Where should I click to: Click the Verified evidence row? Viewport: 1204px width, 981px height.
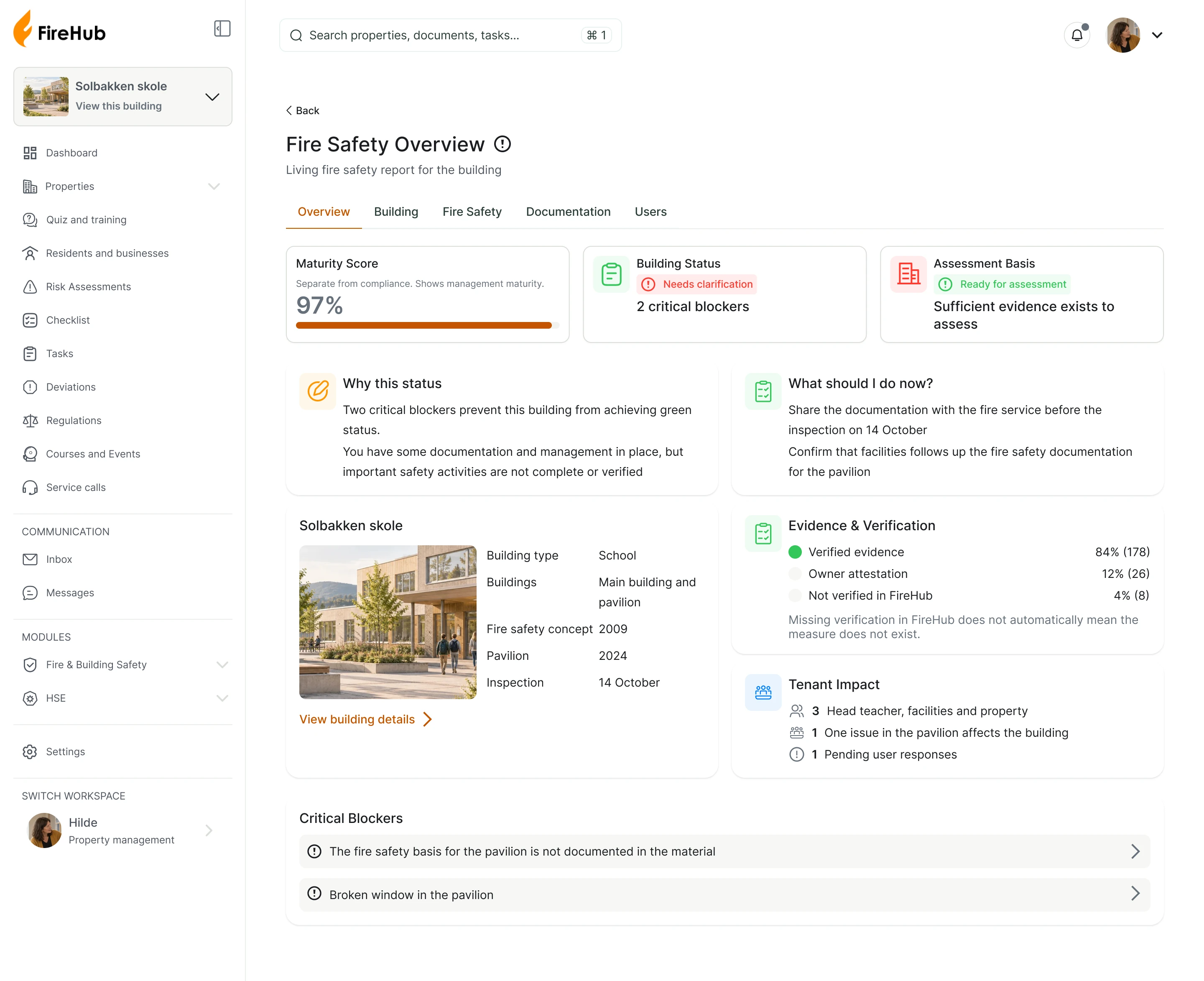coord(969,552)
